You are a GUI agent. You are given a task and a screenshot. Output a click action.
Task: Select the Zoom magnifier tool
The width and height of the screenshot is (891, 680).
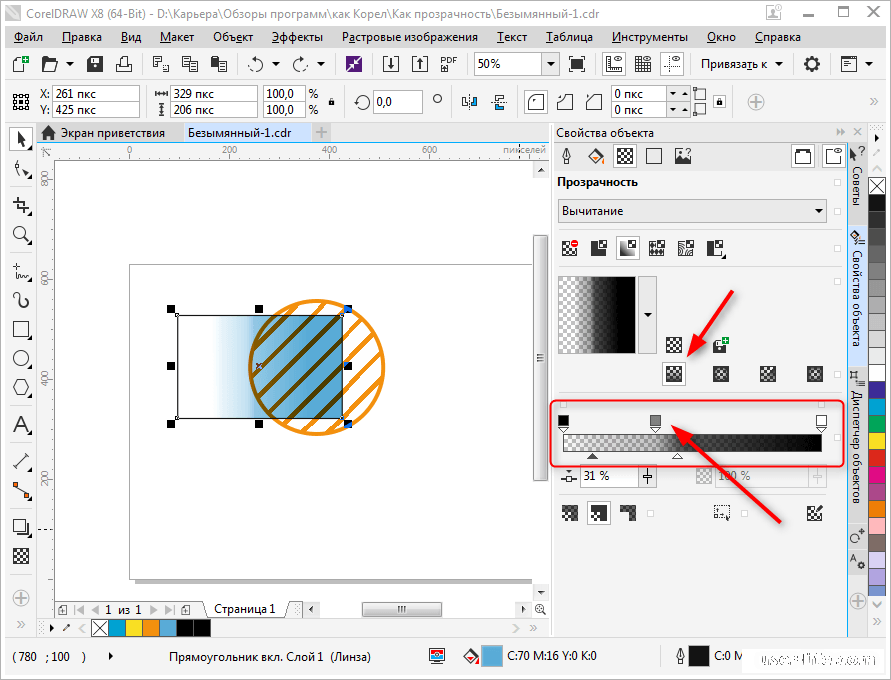pyautogui.click(x=22, y=235)
